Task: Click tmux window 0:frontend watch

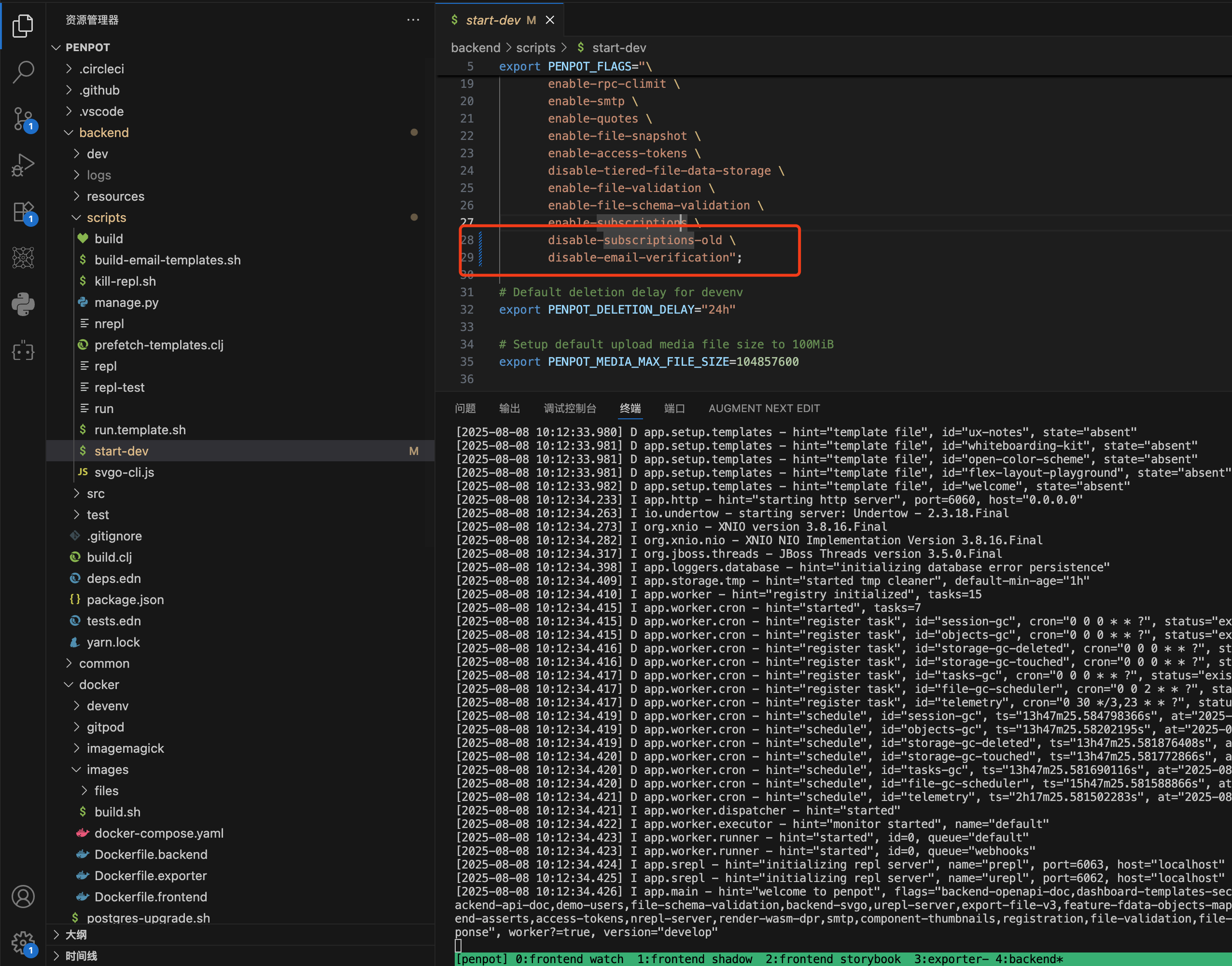Action: (569, 959)
